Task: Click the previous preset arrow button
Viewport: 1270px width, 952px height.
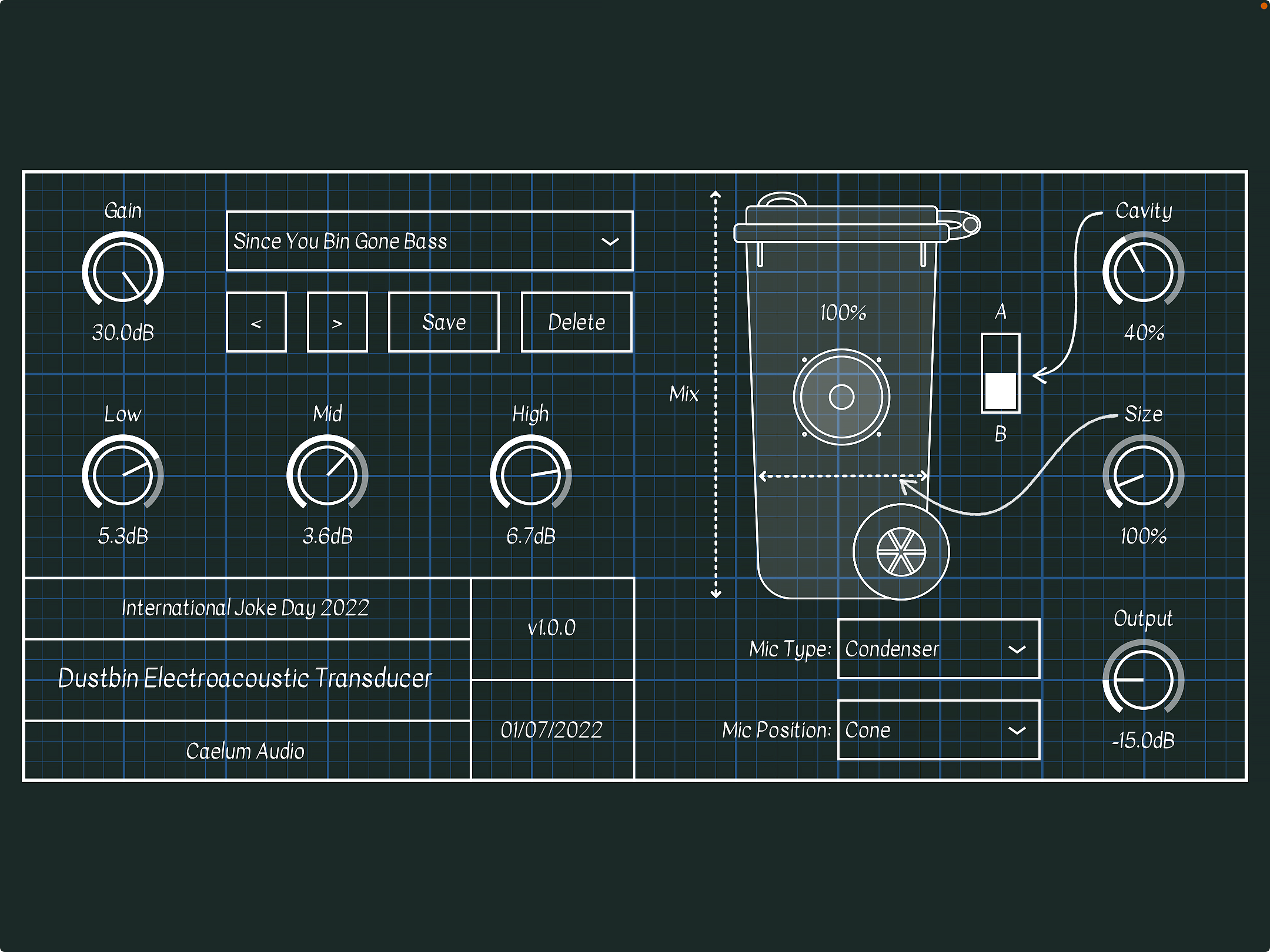Action: pos(256,323)
